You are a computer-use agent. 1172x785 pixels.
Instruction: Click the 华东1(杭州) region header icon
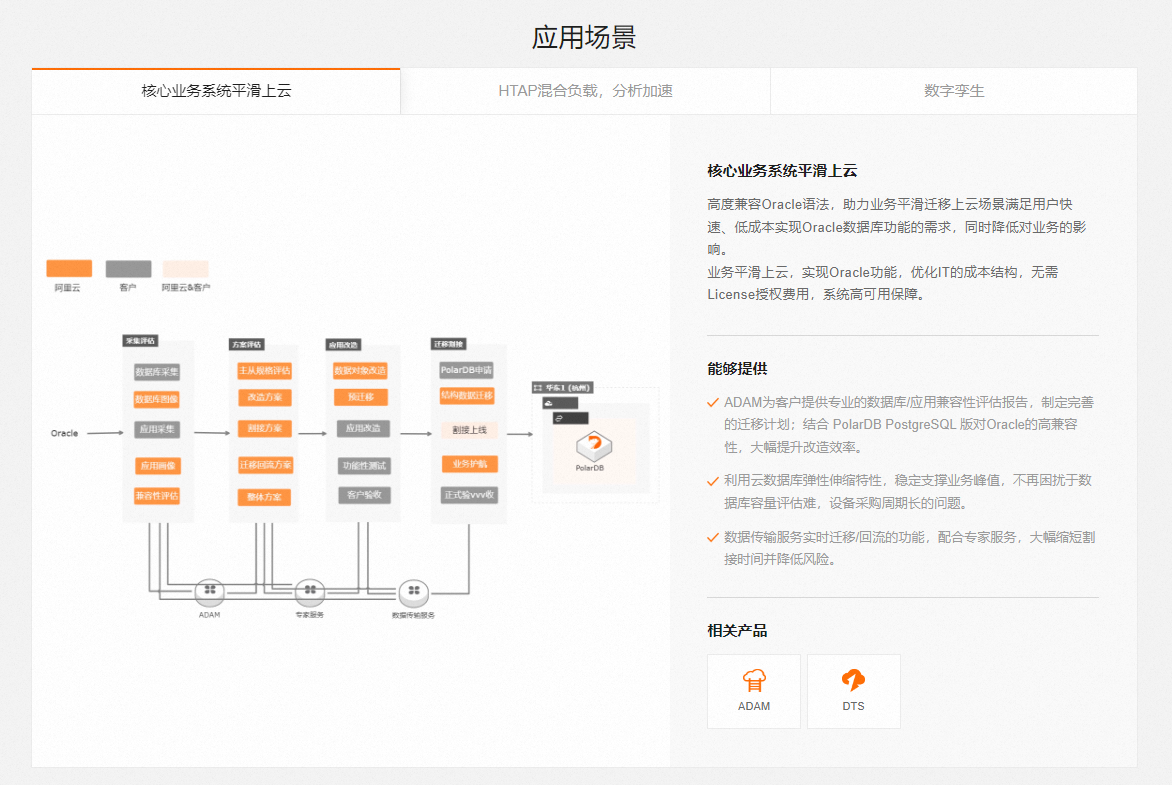pyautogui.click(x=537, y=388)
